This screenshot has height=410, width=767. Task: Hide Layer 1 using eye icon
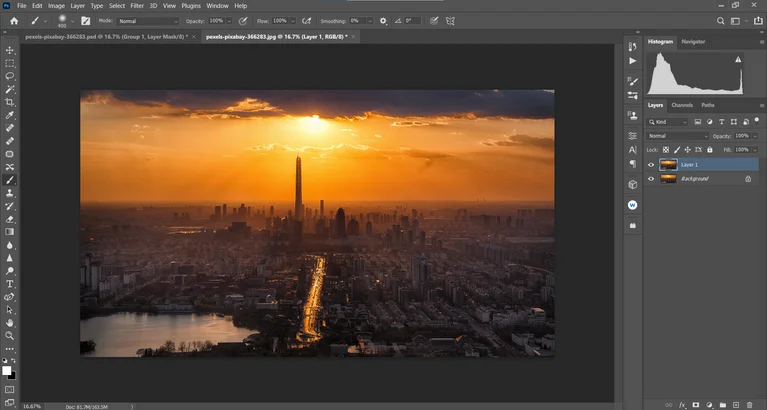click(x=651, y=164)
